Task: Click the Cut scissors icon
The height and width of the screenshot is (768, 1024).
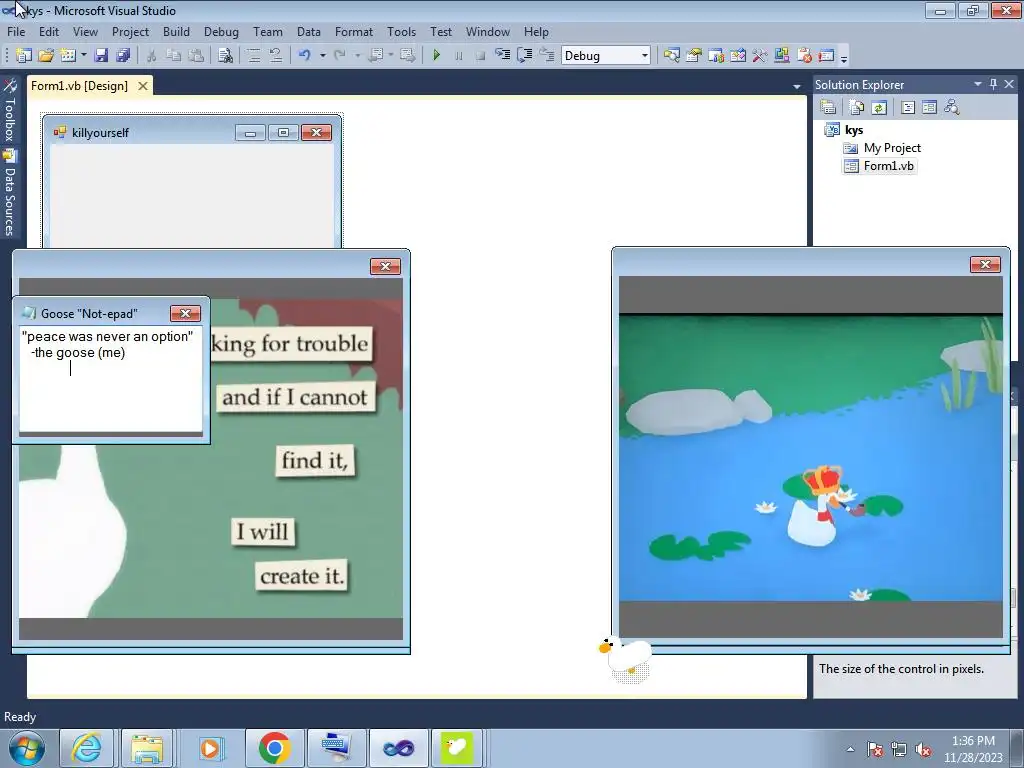Action: [152, 56]
